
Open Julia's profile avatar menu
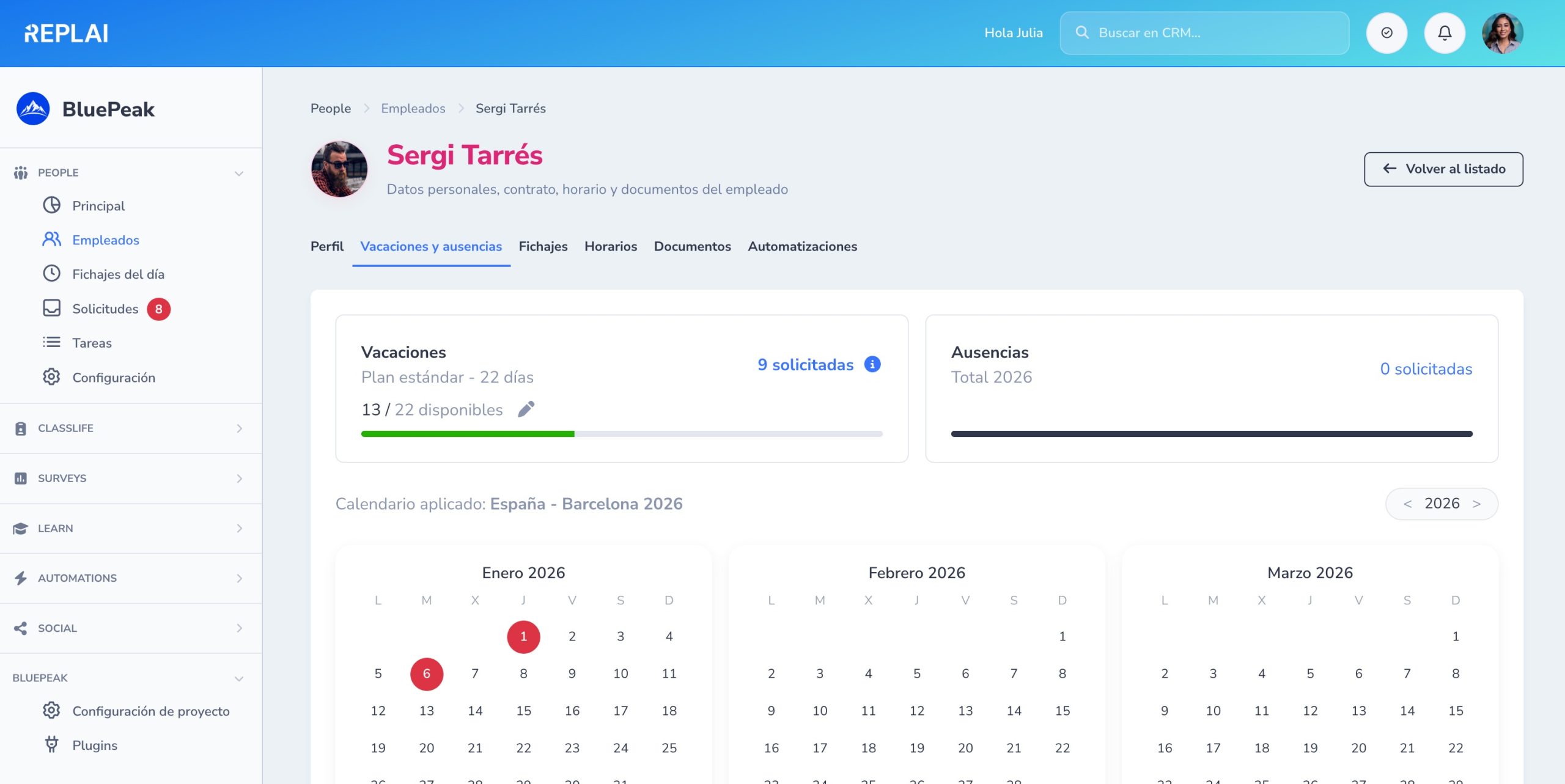coord(1503,33)
